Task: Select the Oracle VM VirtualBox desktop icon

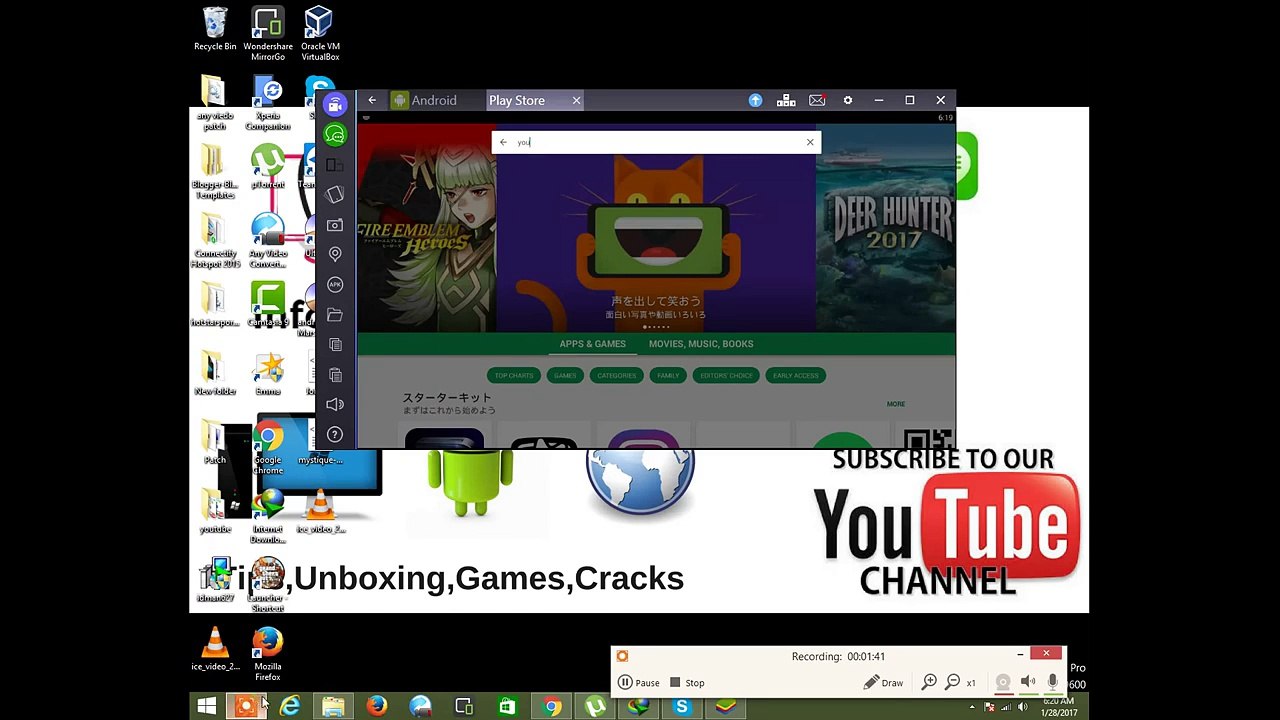Action: 320,34
